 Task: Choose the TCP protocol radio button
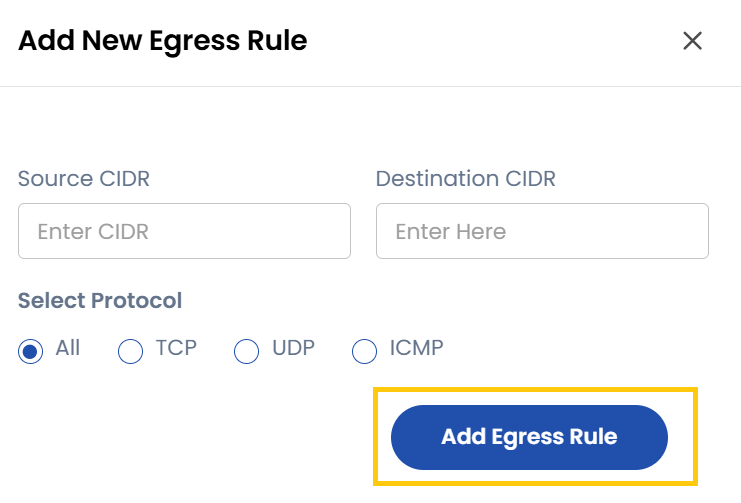(131, 351)
